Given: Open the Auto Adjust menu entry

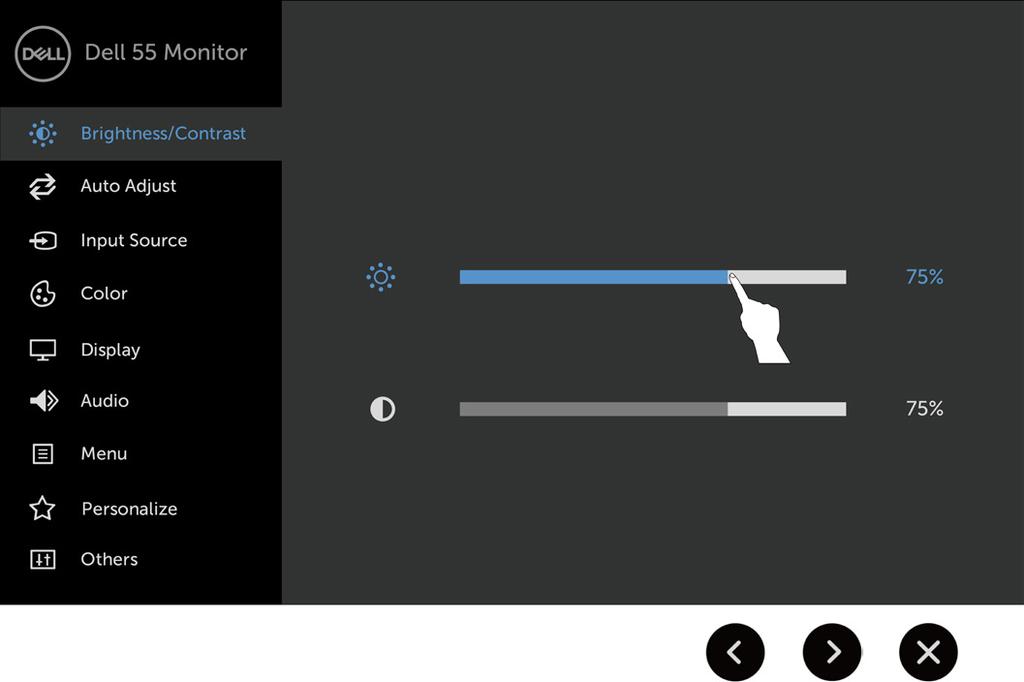Looking at the screenshot, I should (x=128, y=187).
